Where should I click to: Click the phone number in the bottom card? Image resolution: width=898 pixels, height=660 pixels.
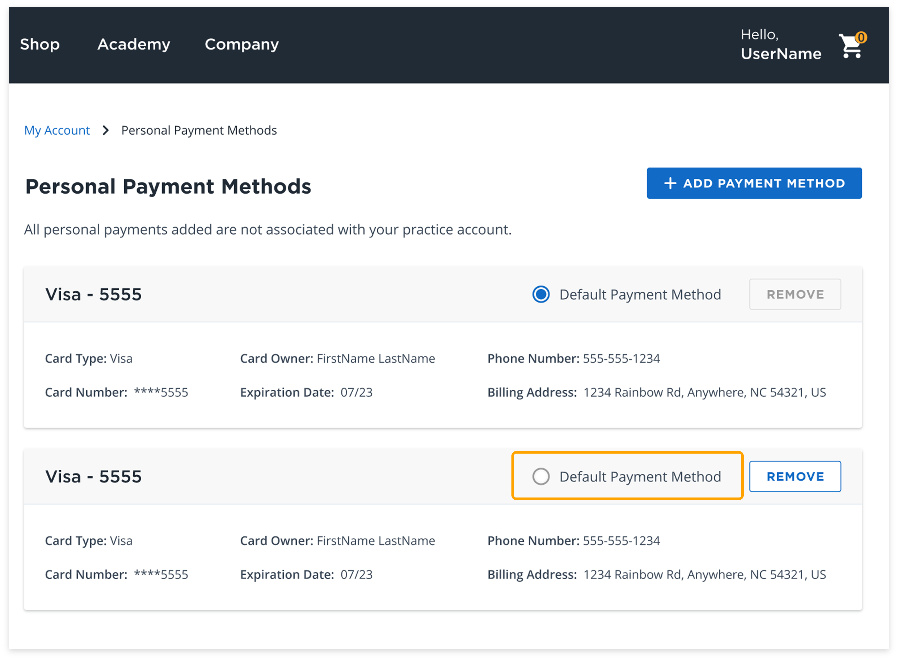(x=621, y=541)
